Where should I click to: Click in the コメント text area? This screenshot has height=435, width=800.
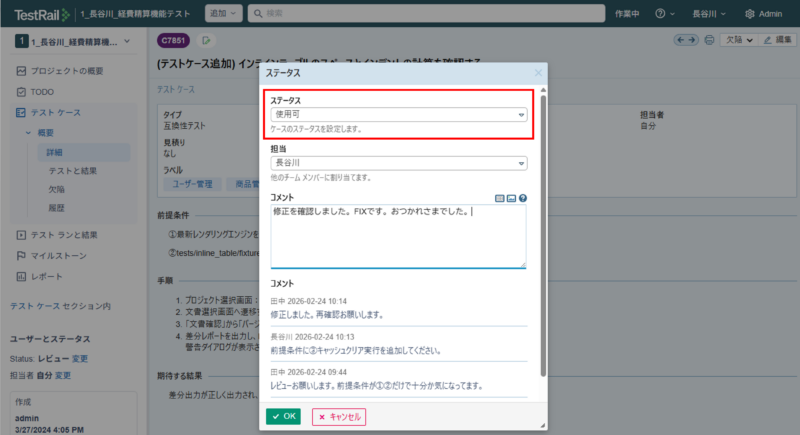click(398, 236)
